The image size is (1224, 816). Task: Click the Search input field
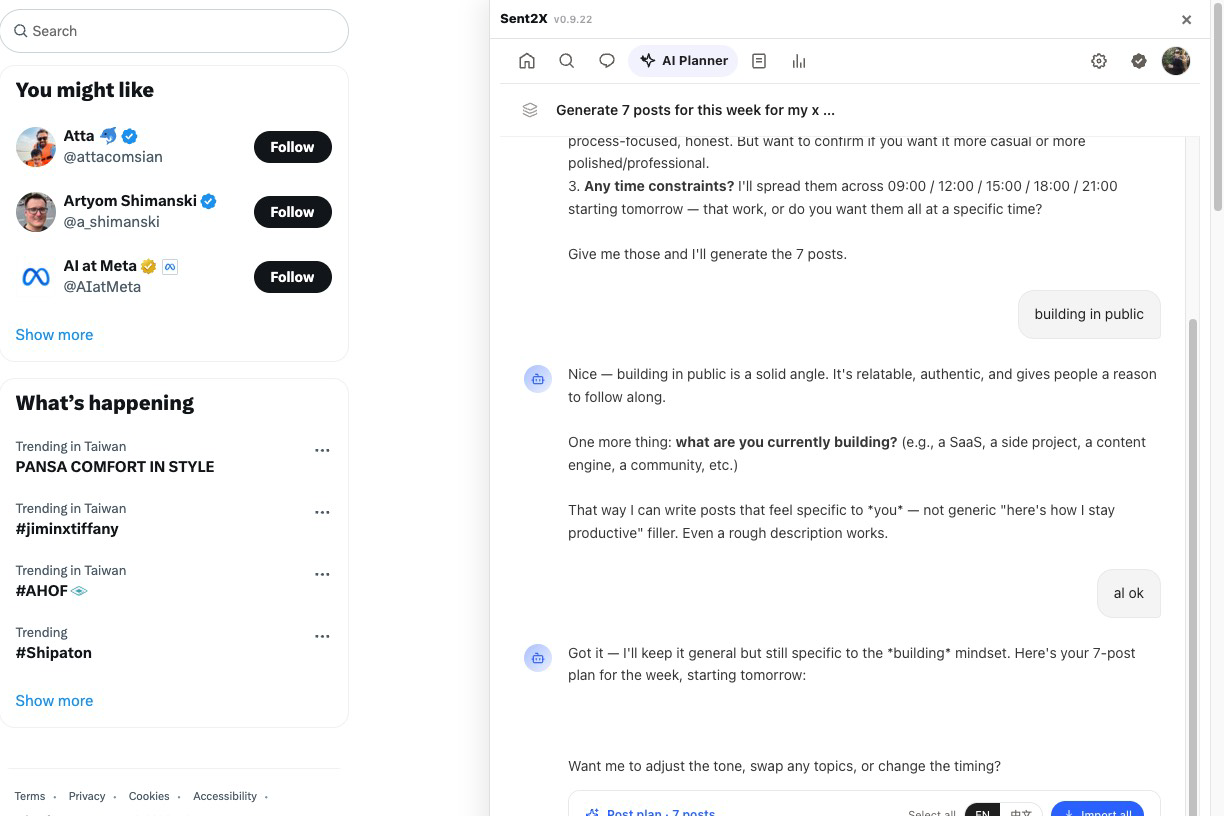(174, 31)
